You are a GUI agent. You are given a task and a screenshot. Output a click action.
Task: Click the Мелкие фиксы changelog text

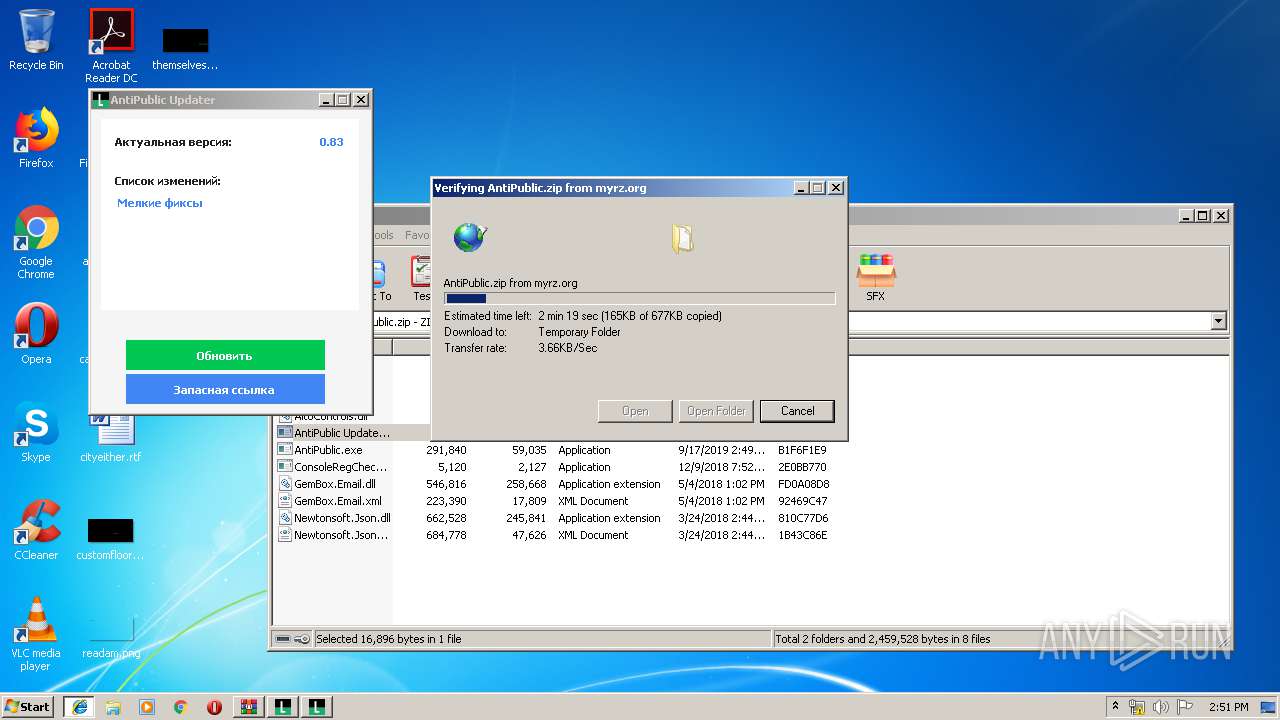point(160,203)
